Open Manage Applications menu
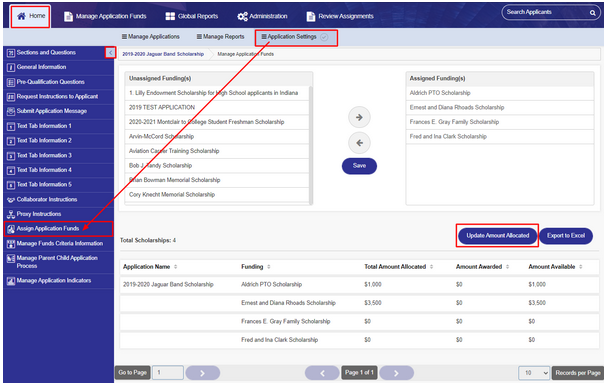607x383 pixels. pyautogui.click(x=151, y=37)
